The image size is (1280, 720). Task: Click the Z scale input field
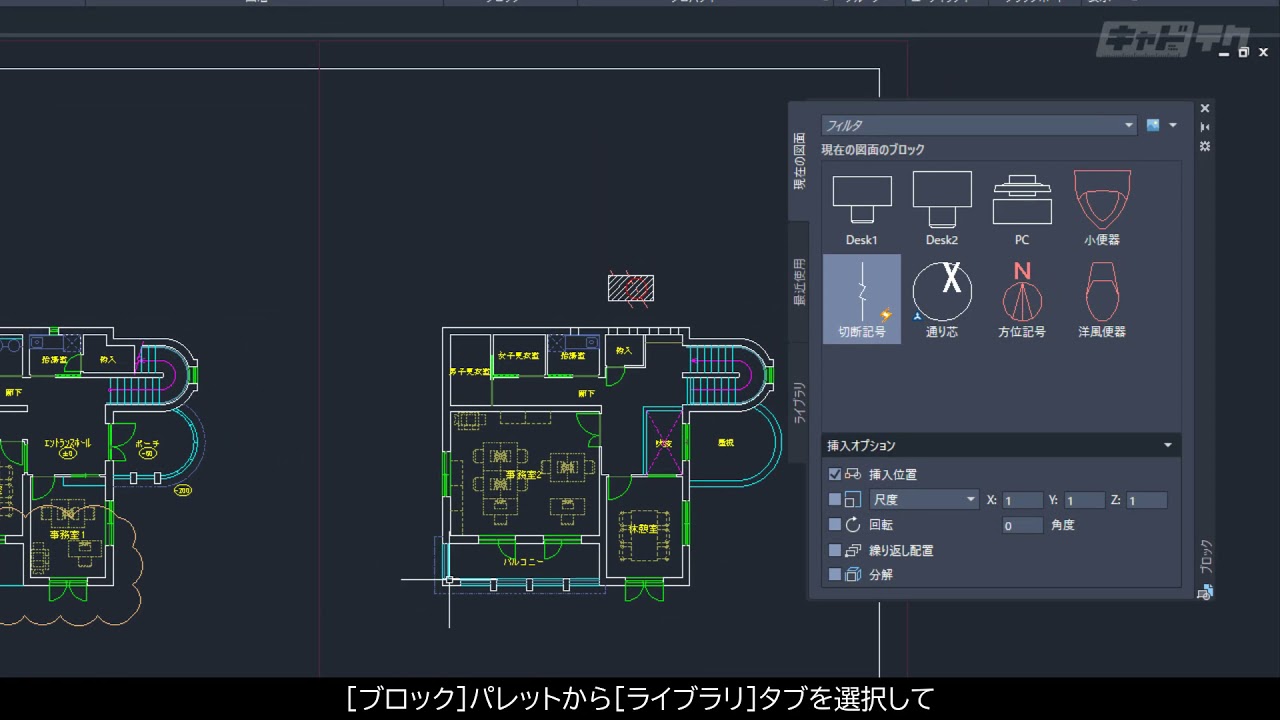[1147, 500]
